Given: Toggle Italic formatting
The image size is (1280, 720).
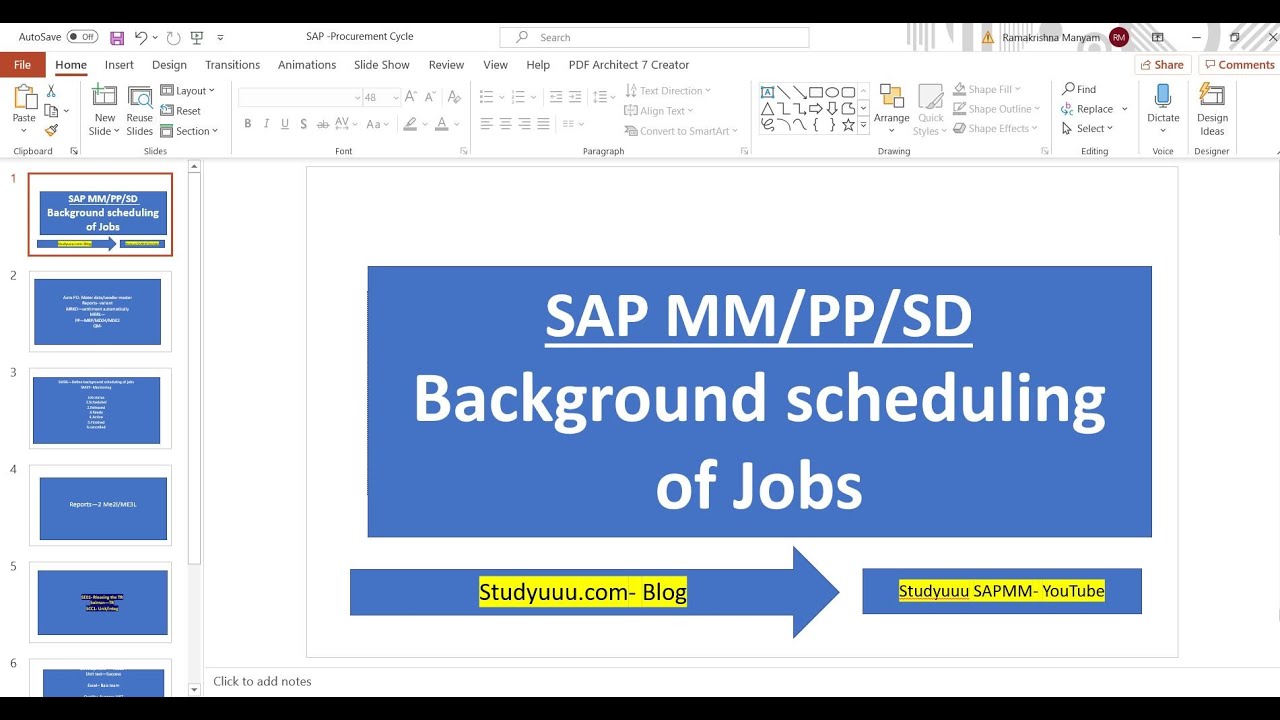Looking at the screenshot, I should pos(266,124).
